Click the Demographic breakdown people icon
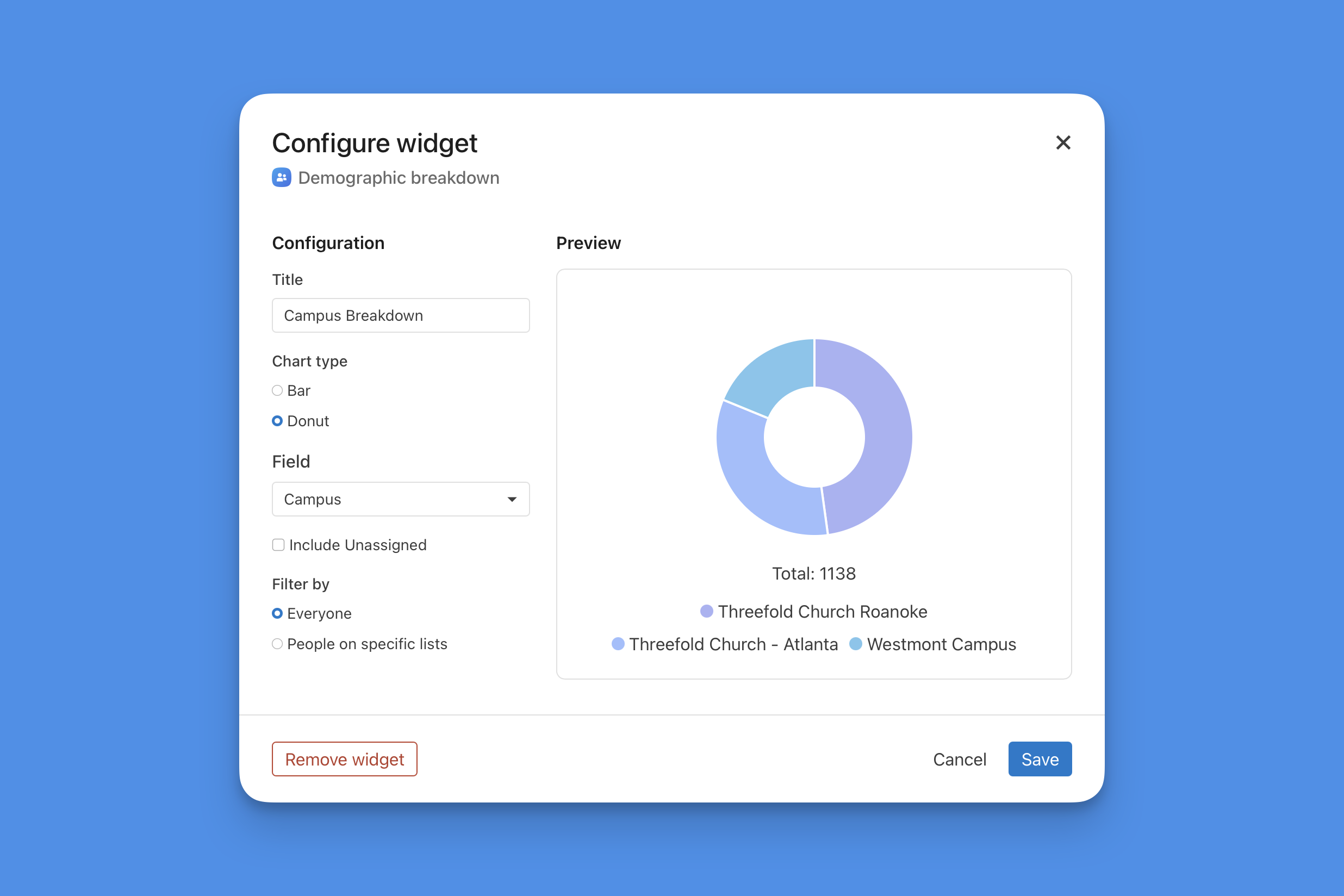Image resolution: width=1344 pixels, height=896 pixels. [x=281, y=178]
